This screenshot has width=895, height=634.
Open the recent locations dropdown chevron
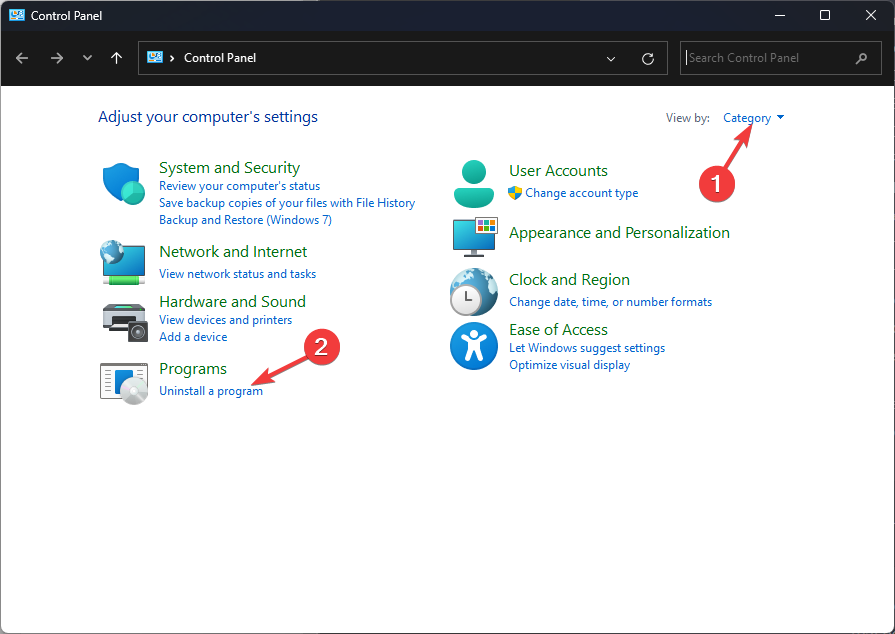[x=87, y=58]
